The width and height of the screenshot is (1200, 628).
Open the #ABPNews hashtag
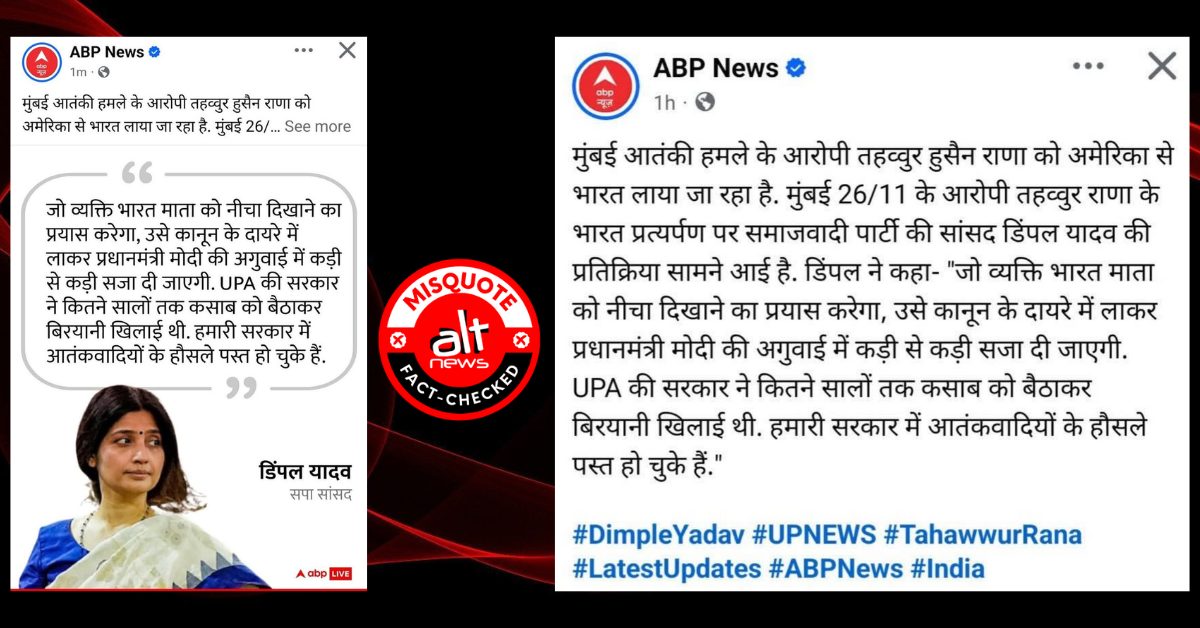point(836,569)
